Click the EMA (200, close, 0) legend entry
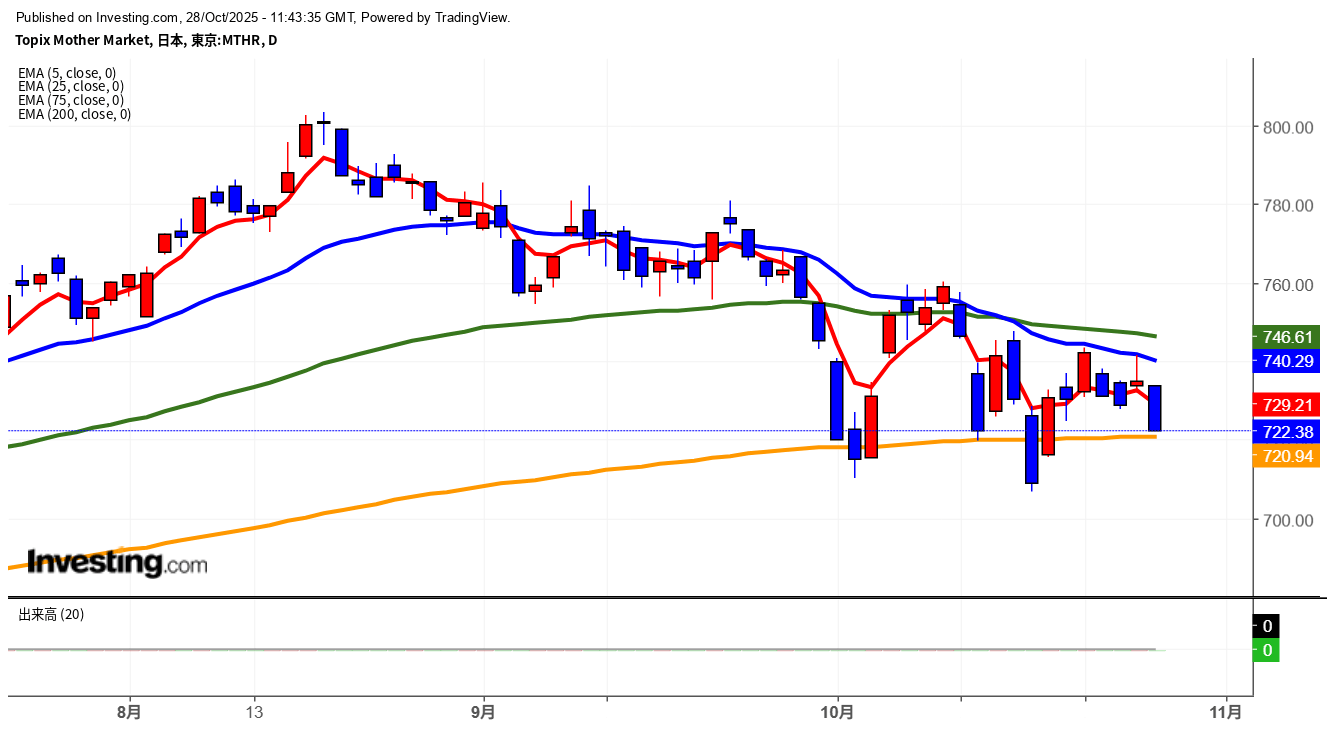This screenshot has width=1327, height=729. 74,114
